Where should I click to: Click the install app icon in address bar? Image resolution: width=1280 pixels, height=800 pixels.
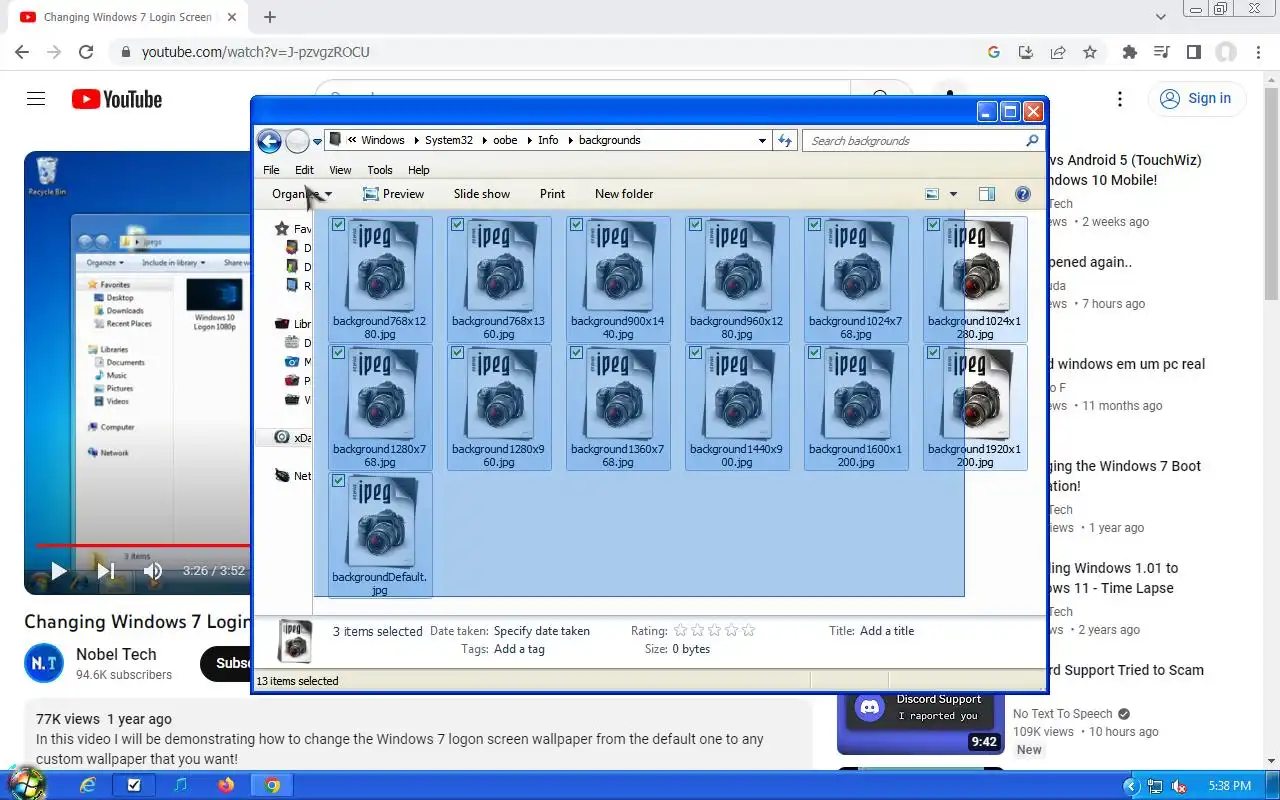click(1025, 52)
